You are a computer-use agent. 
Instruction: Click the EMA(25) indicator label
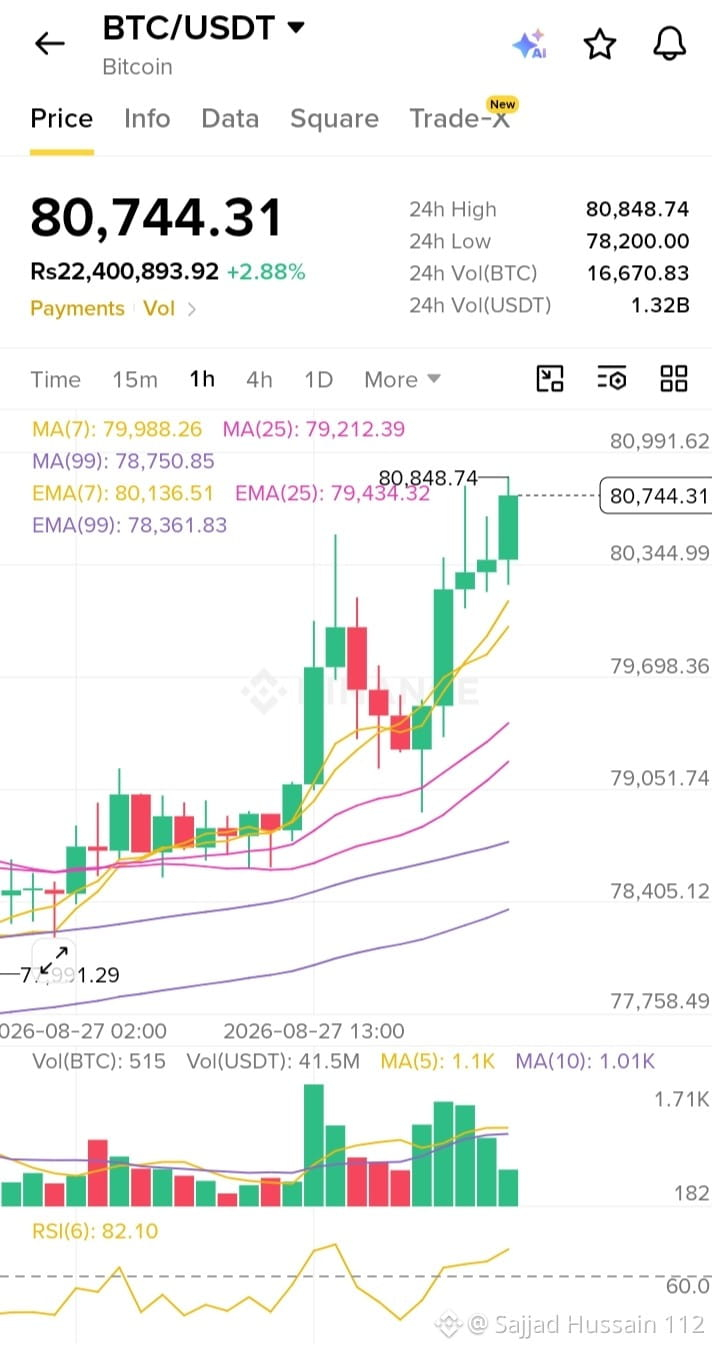(x=332, y=493)
